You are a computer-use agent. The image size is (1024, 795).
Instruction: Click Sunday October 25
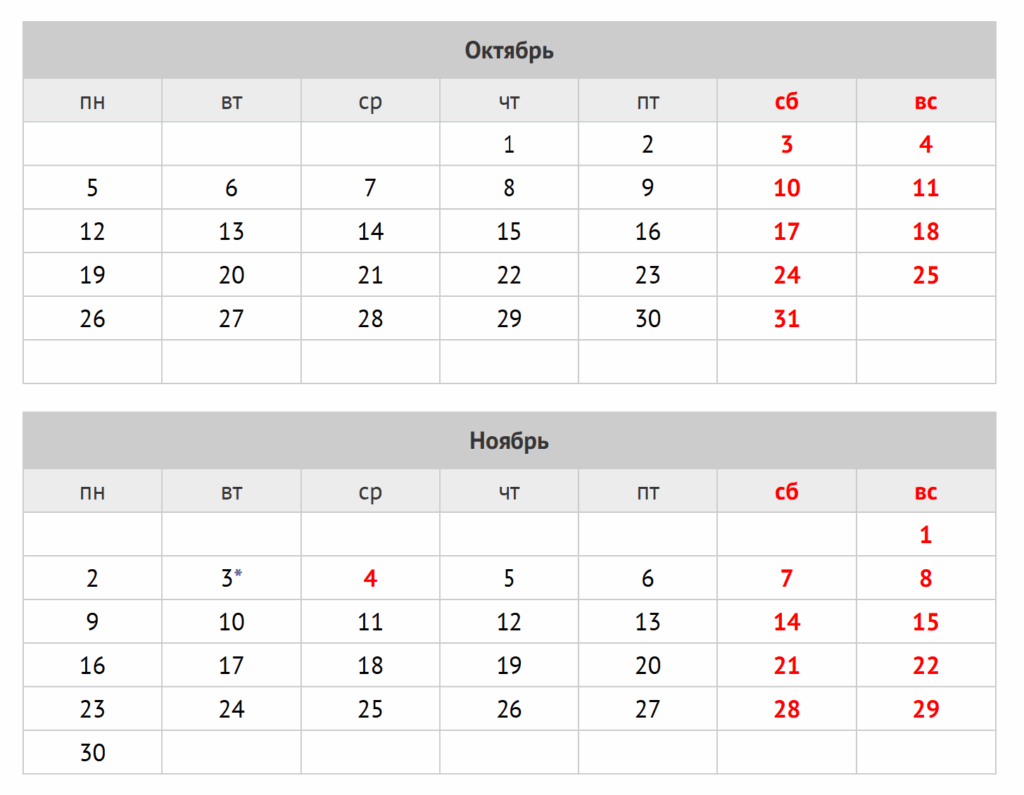coord(926,275)
